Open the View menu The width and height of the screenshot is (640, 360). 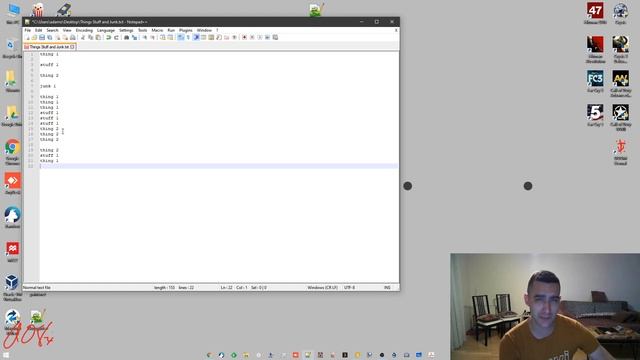pyautogui.click(x=67, y=30)
